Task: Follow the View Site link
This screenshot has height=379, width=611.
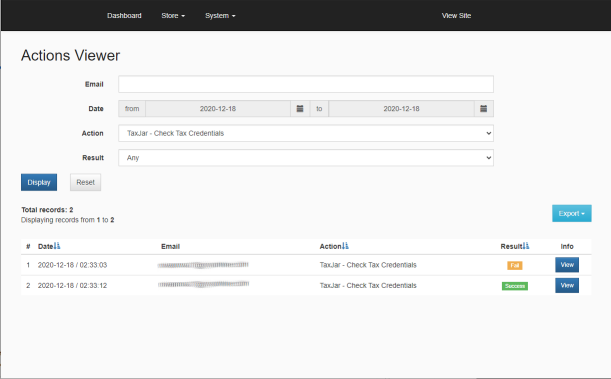Action: tap(456, 16)
